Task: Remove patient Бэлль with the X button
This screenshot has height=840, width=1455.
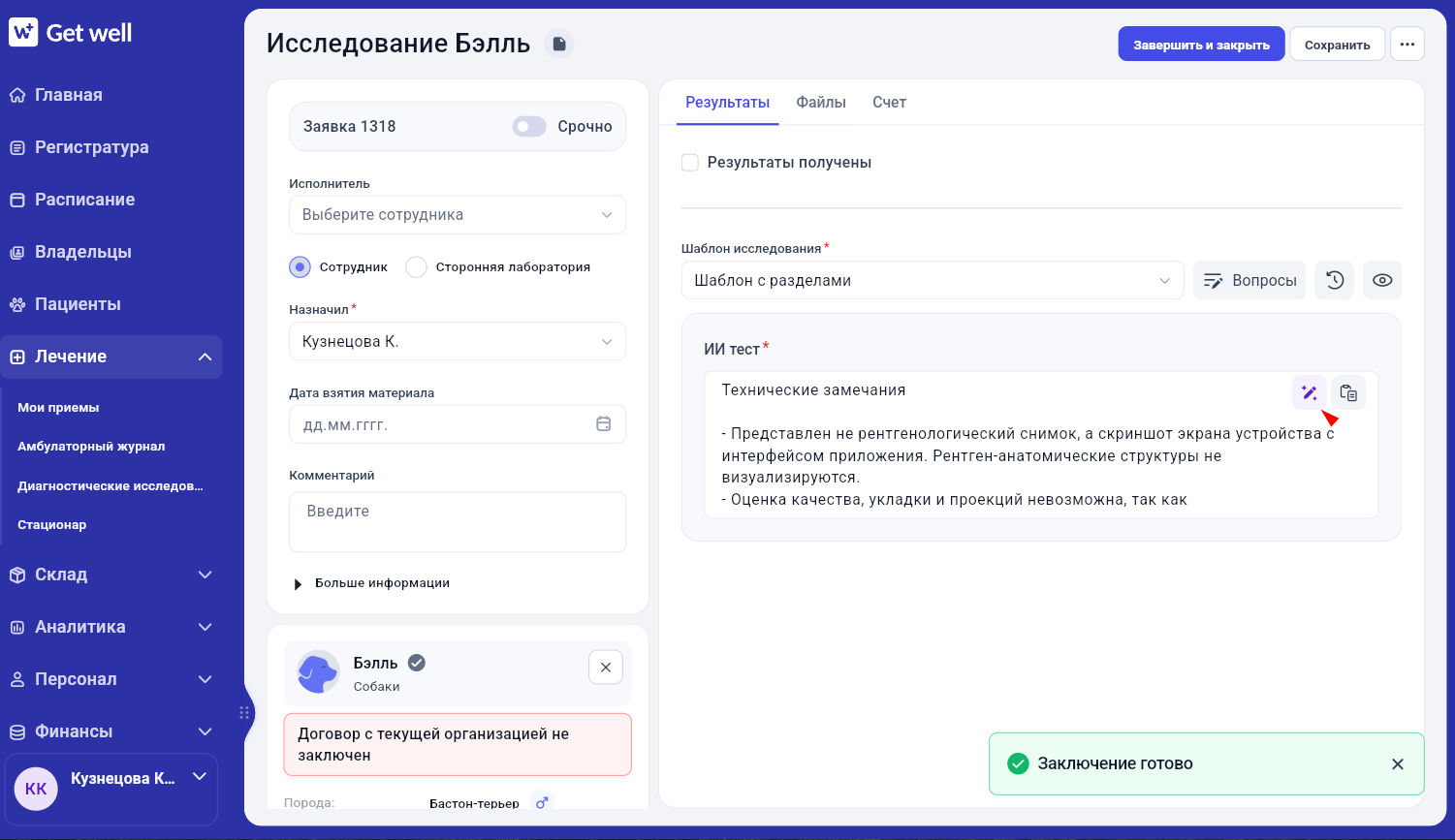Action: point(606,668)
